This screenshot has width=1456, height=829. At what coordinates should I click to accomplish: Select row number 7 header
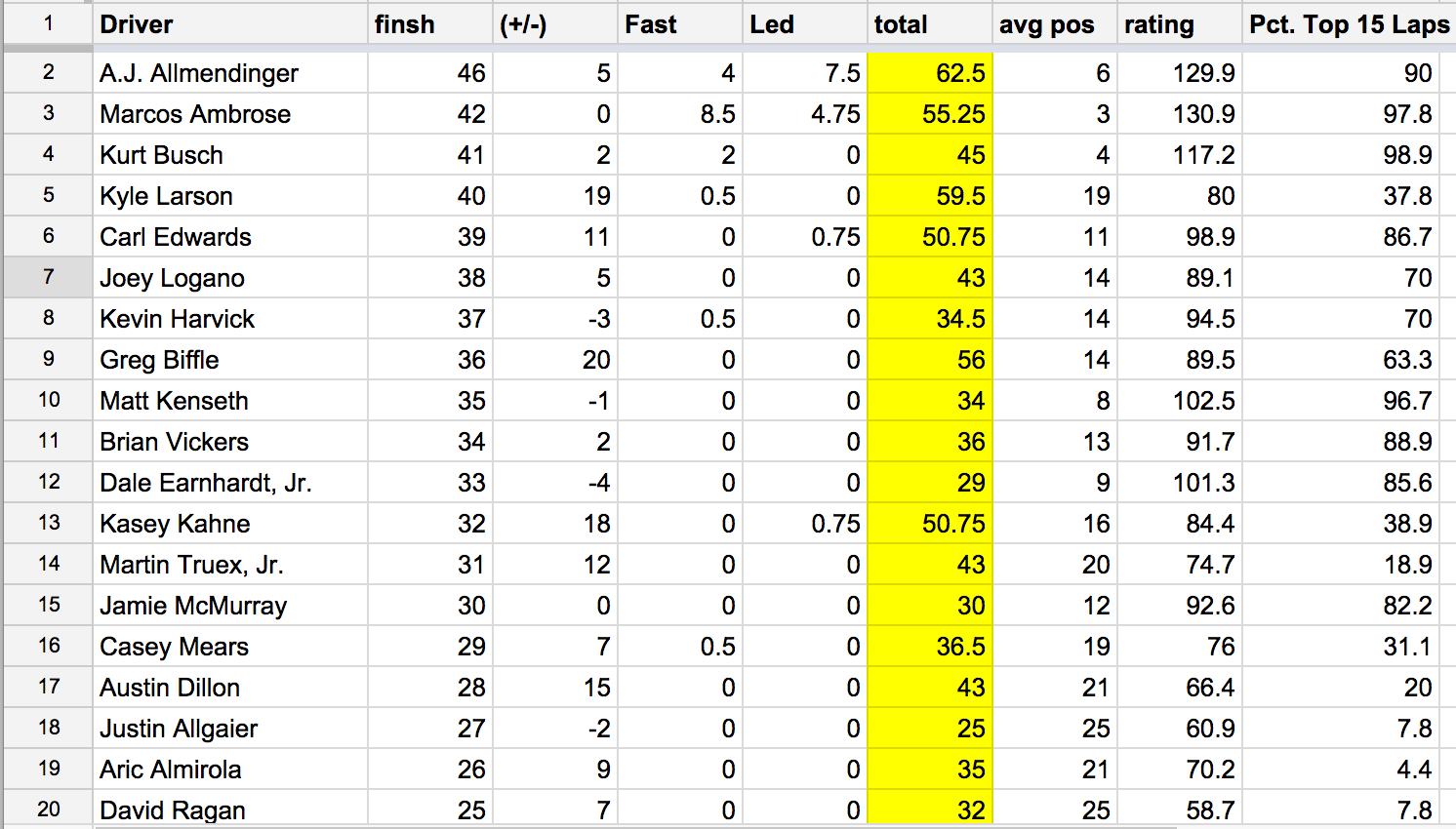[x=49, y=277]
